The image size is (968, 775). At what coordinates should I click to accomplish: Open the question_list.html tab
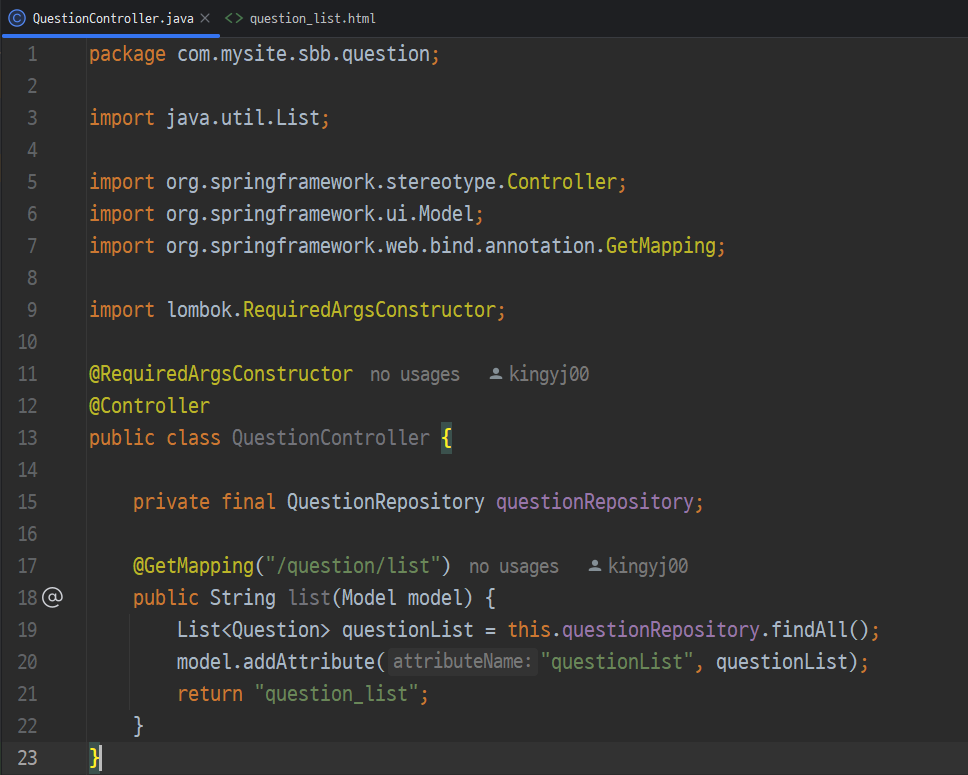coord(300,19)
